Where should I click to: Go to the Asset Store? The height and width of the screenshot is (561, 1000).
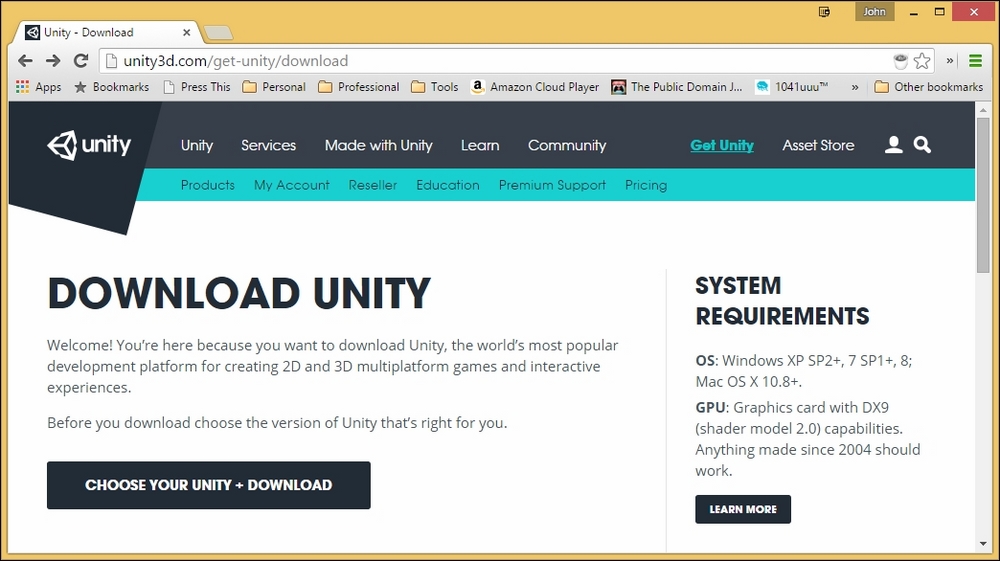click(x=818, y=145)
